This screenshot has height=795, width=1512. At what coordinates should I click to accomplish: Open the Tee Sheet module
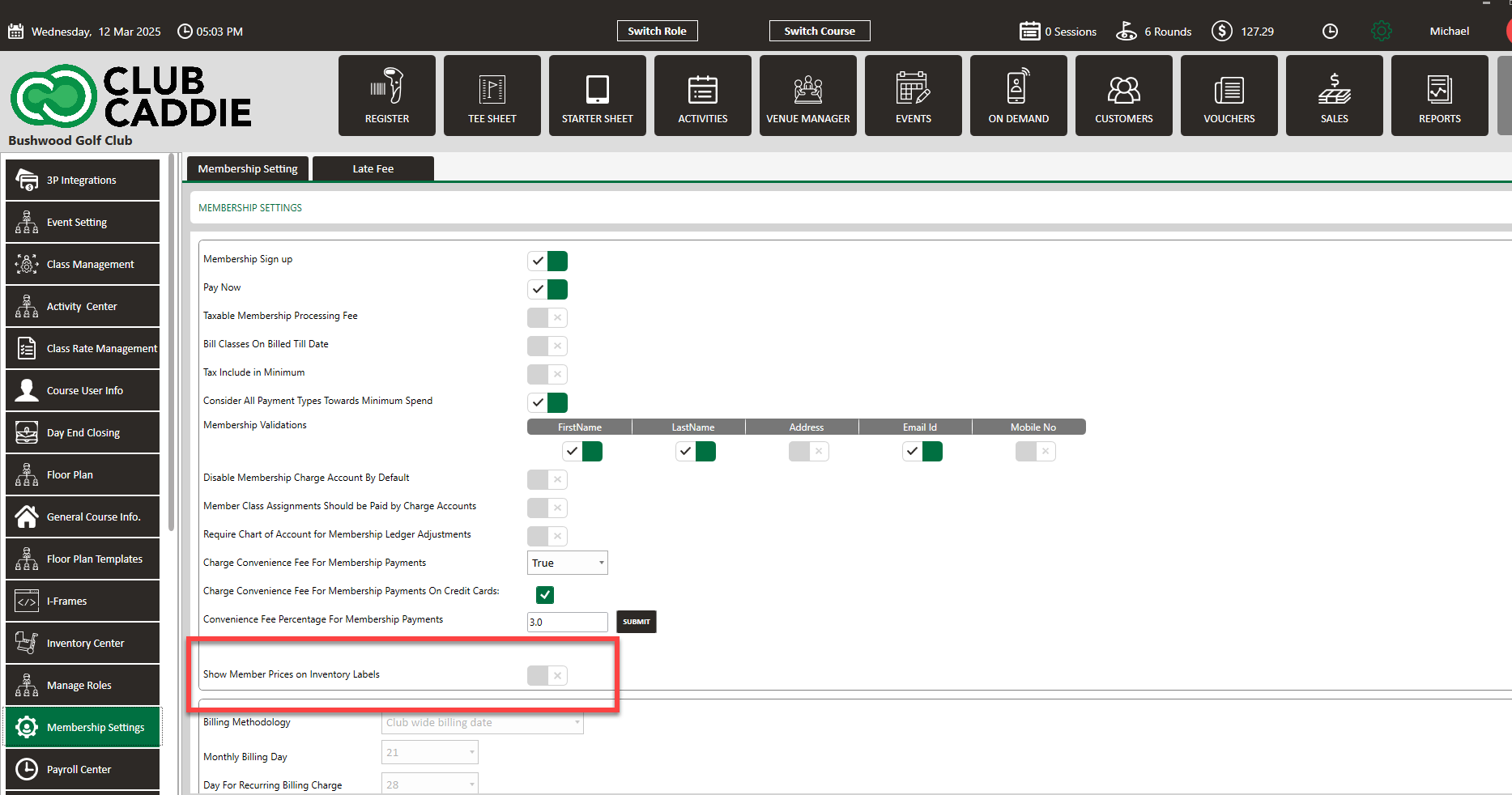tap(492, 96)
